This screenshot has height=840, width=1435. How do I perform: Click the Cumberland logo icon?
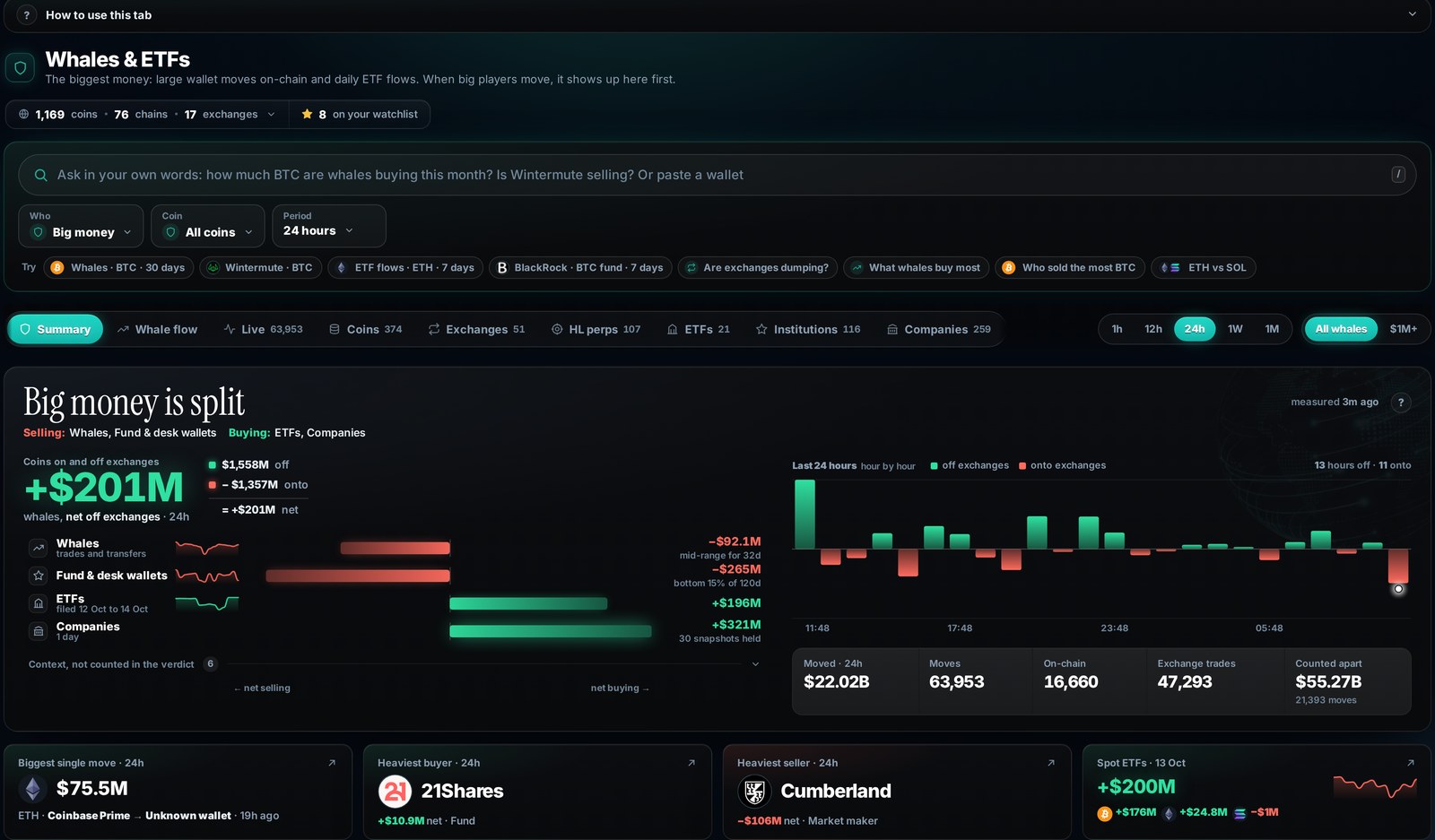pyautogui.click(x=754, y=791)
